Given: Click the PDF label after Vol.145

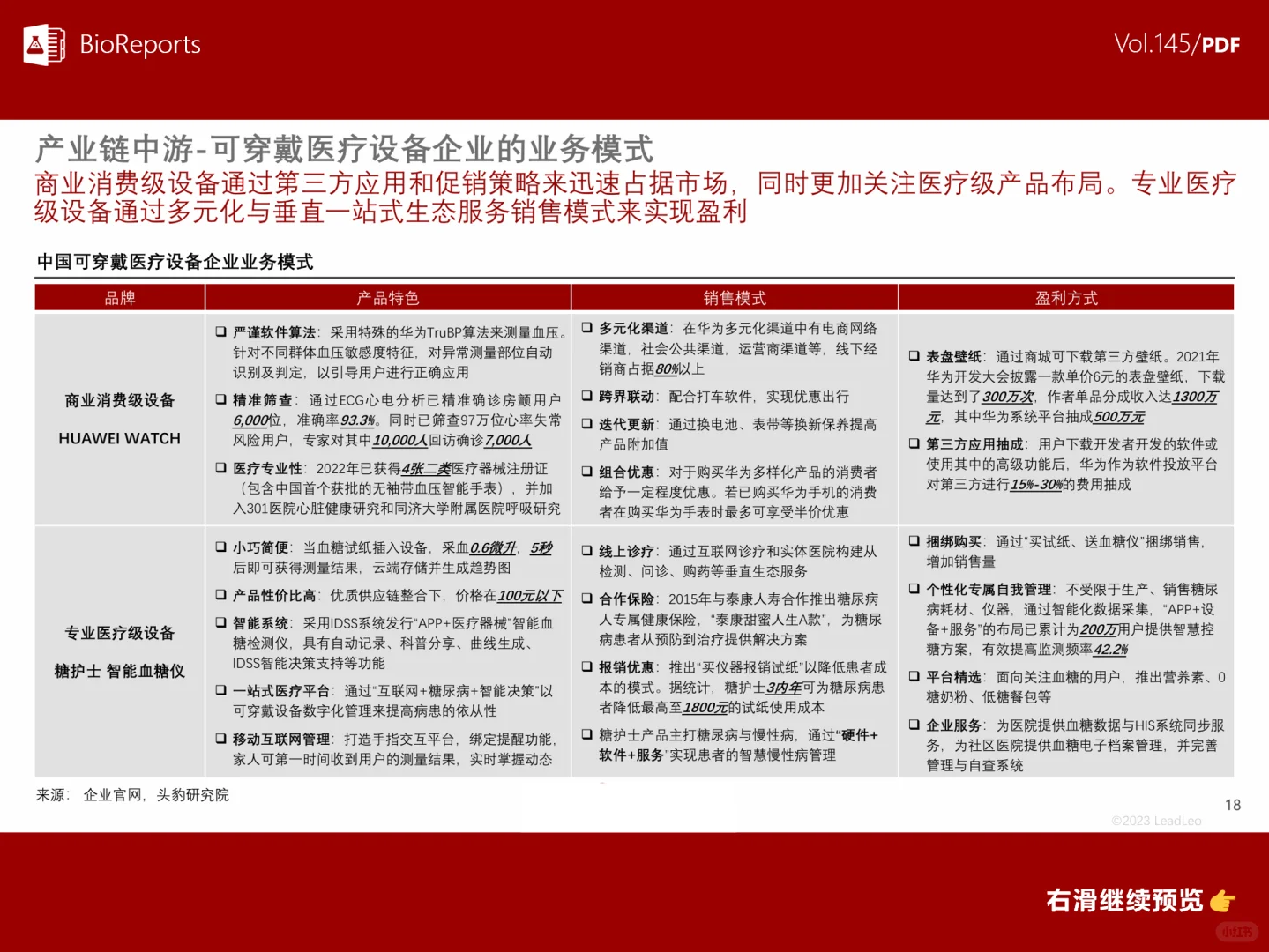Looking at the screenshot, I should [1221, 44].
